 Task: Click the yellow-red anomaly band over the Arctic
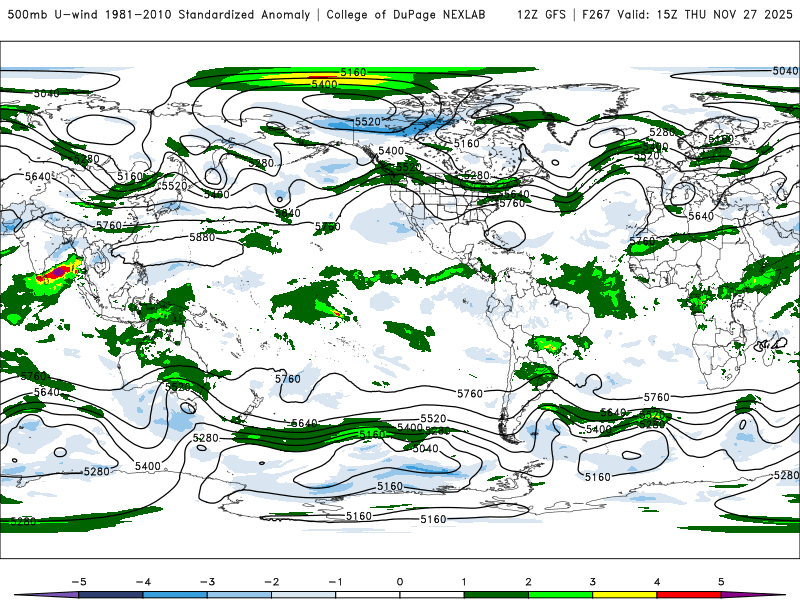pyautogui.click(x=327, y=77)
